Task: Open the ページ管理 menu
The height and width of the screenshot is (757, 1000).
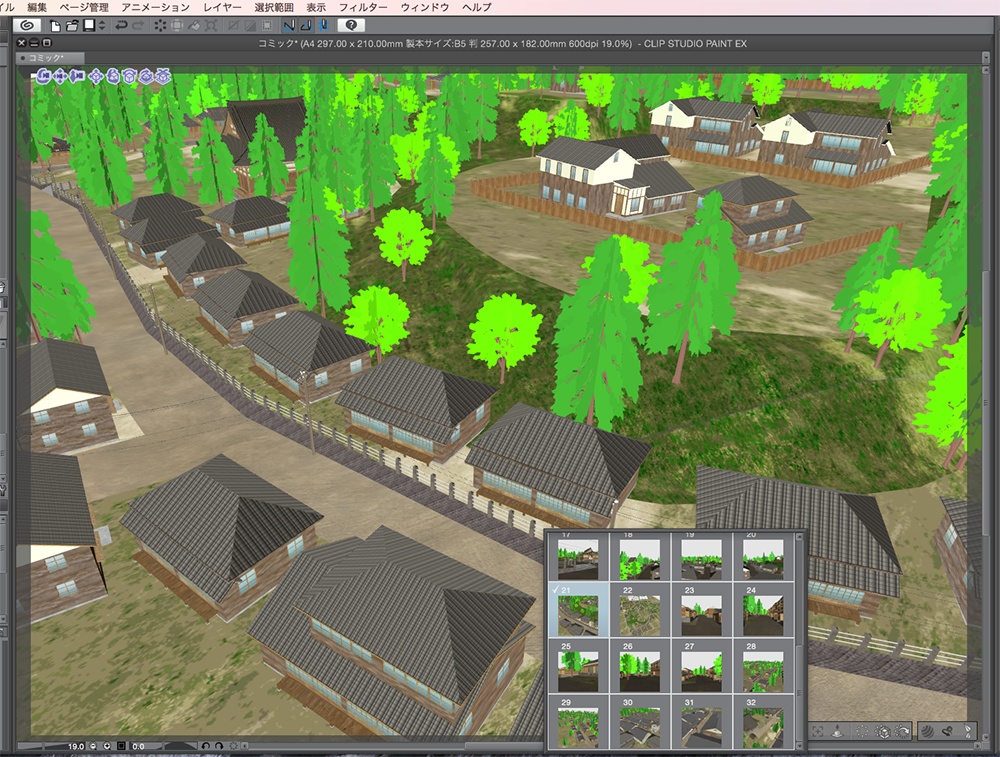Action: (x=84, y=7)
